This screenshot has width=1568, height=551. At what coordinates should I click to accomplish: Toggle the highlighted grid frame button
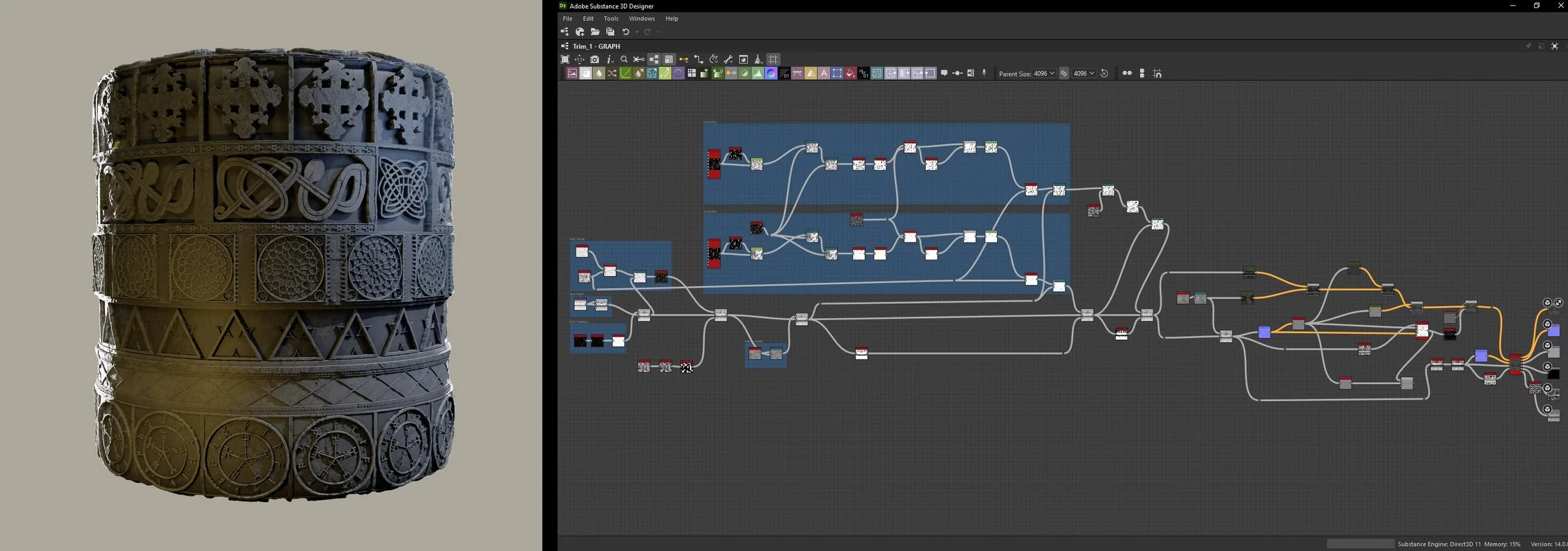(773, 59)
